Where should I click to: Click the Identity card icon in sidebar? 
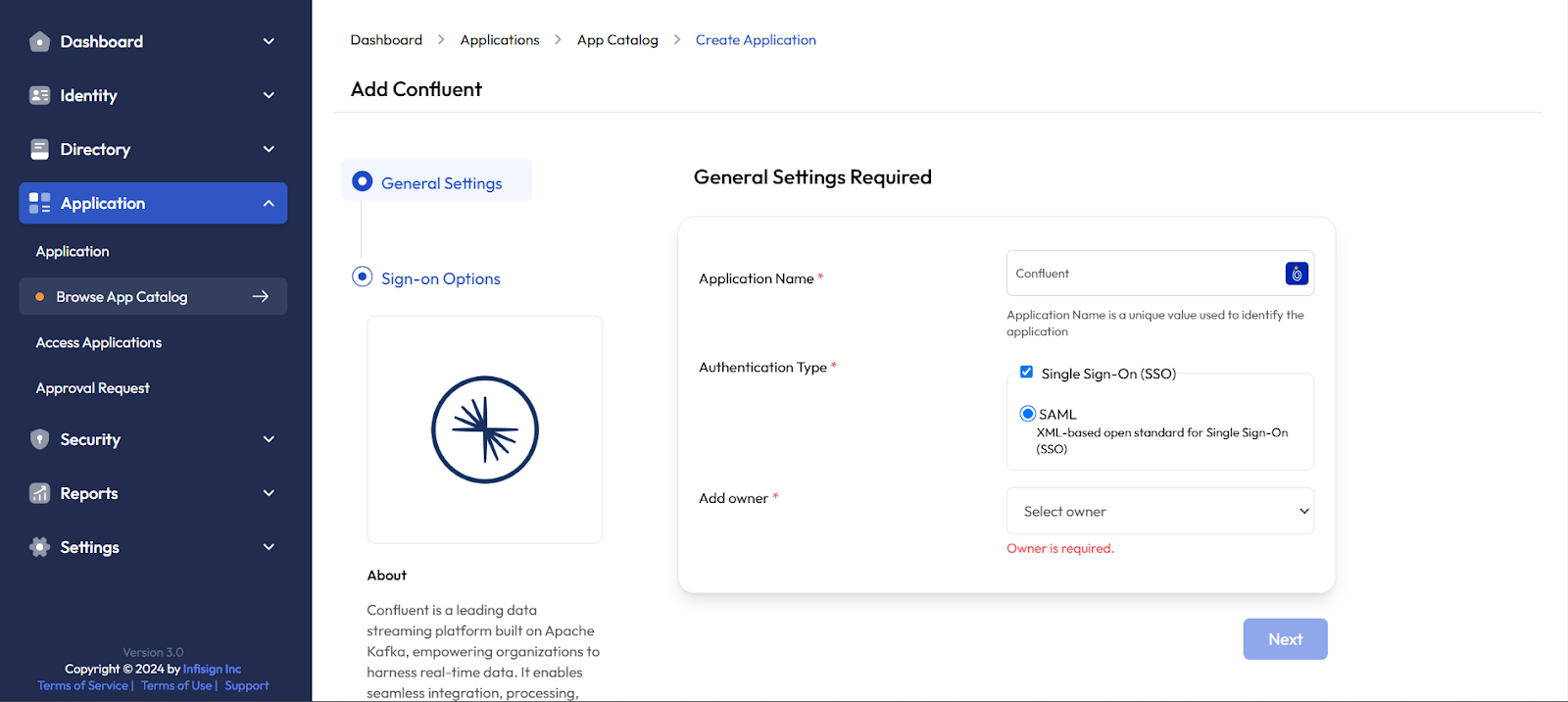(39, 95)
